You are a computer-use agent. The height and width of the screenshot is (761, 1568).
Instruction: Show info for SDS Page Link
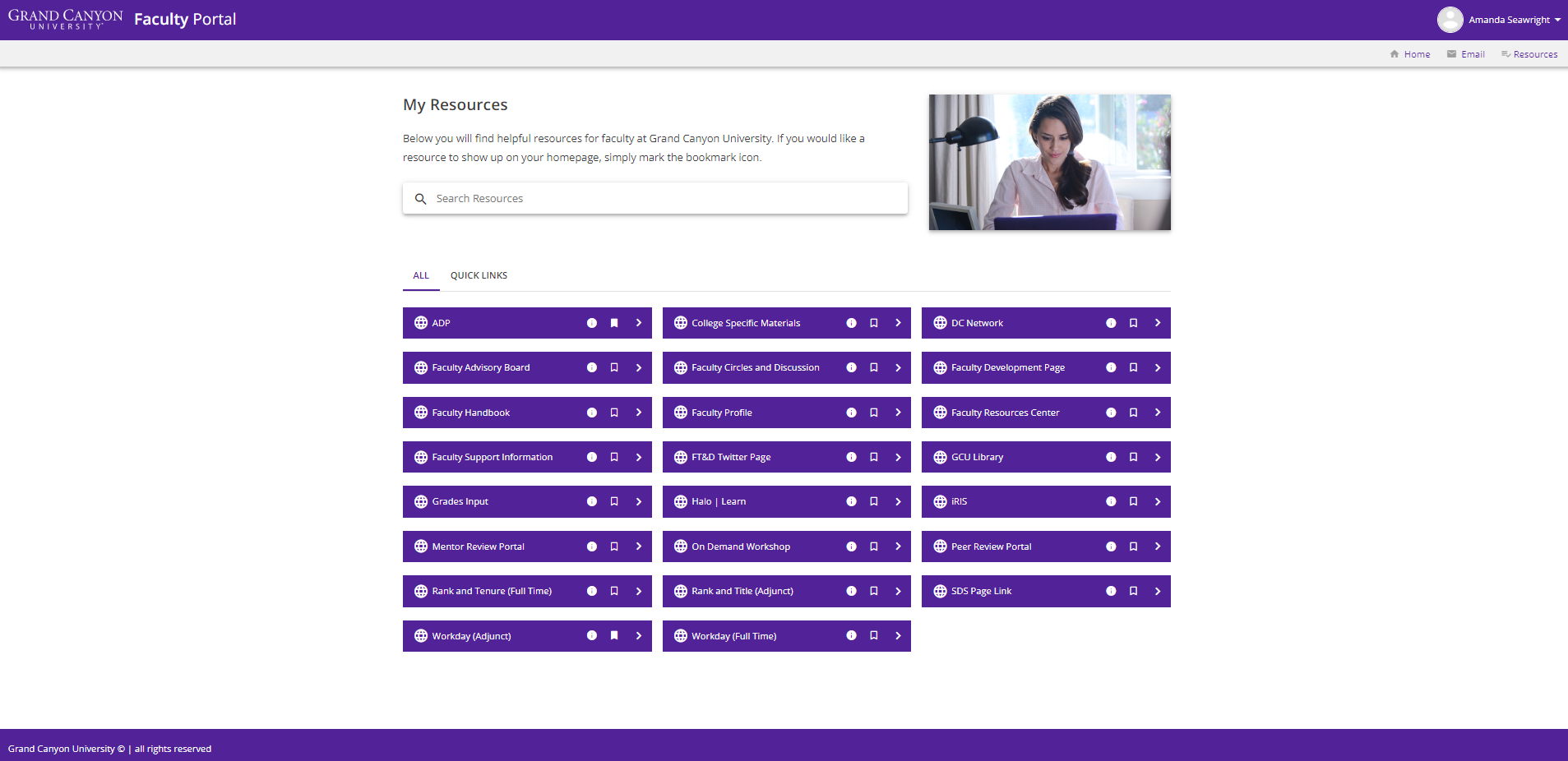point(1111,591)
